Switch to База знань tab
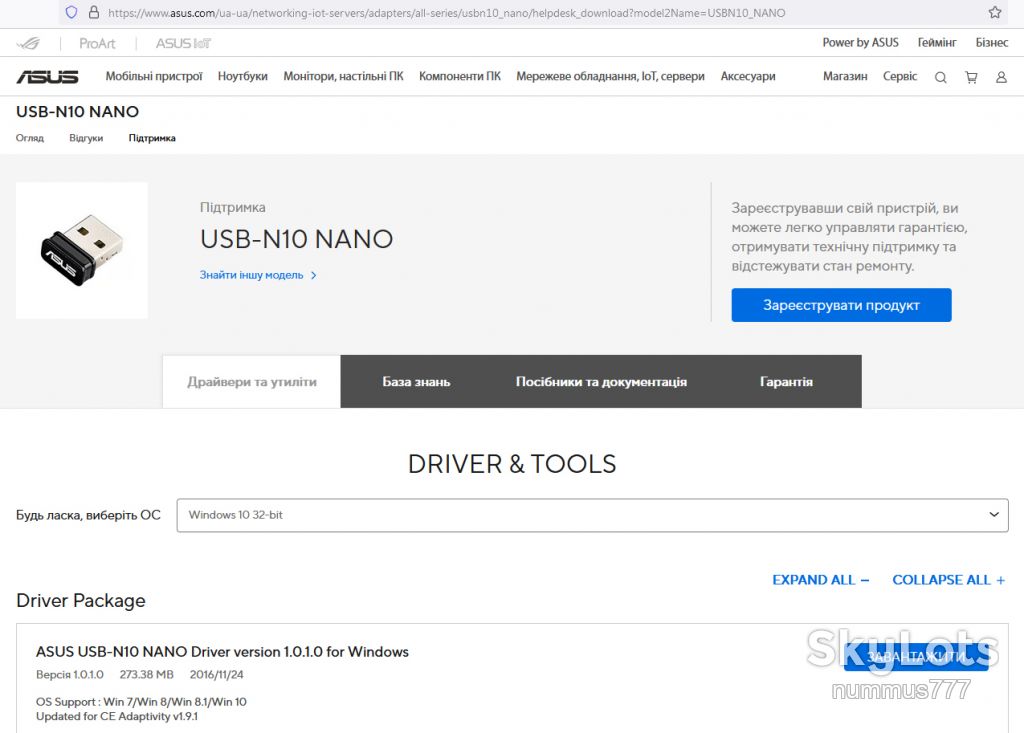The width and height of the screenshot is (1024, 733). 416,382
